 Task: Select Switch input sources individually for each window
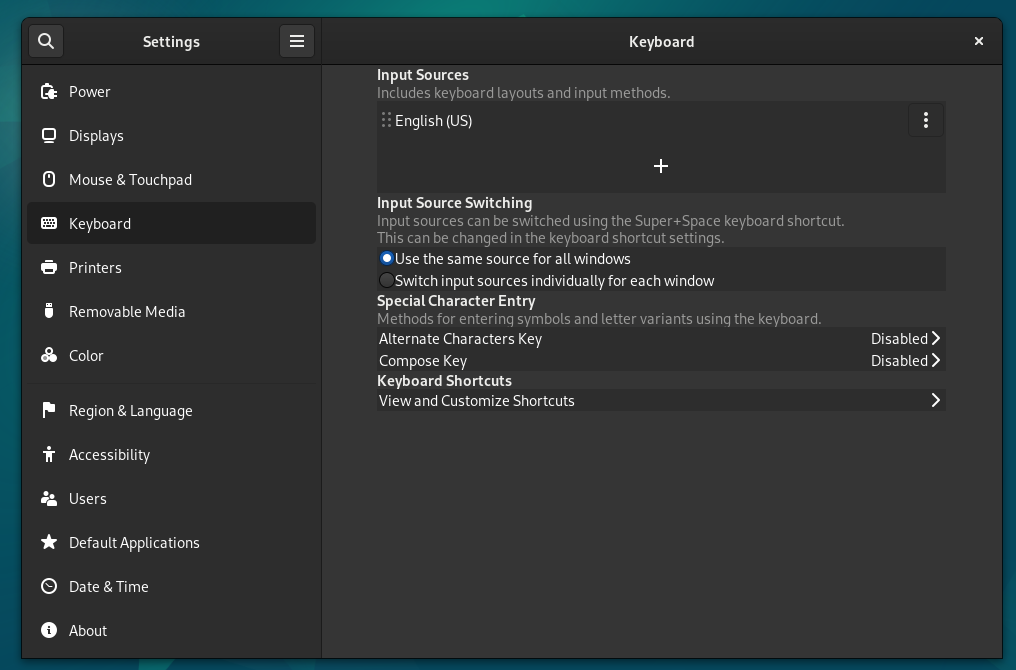387,281
